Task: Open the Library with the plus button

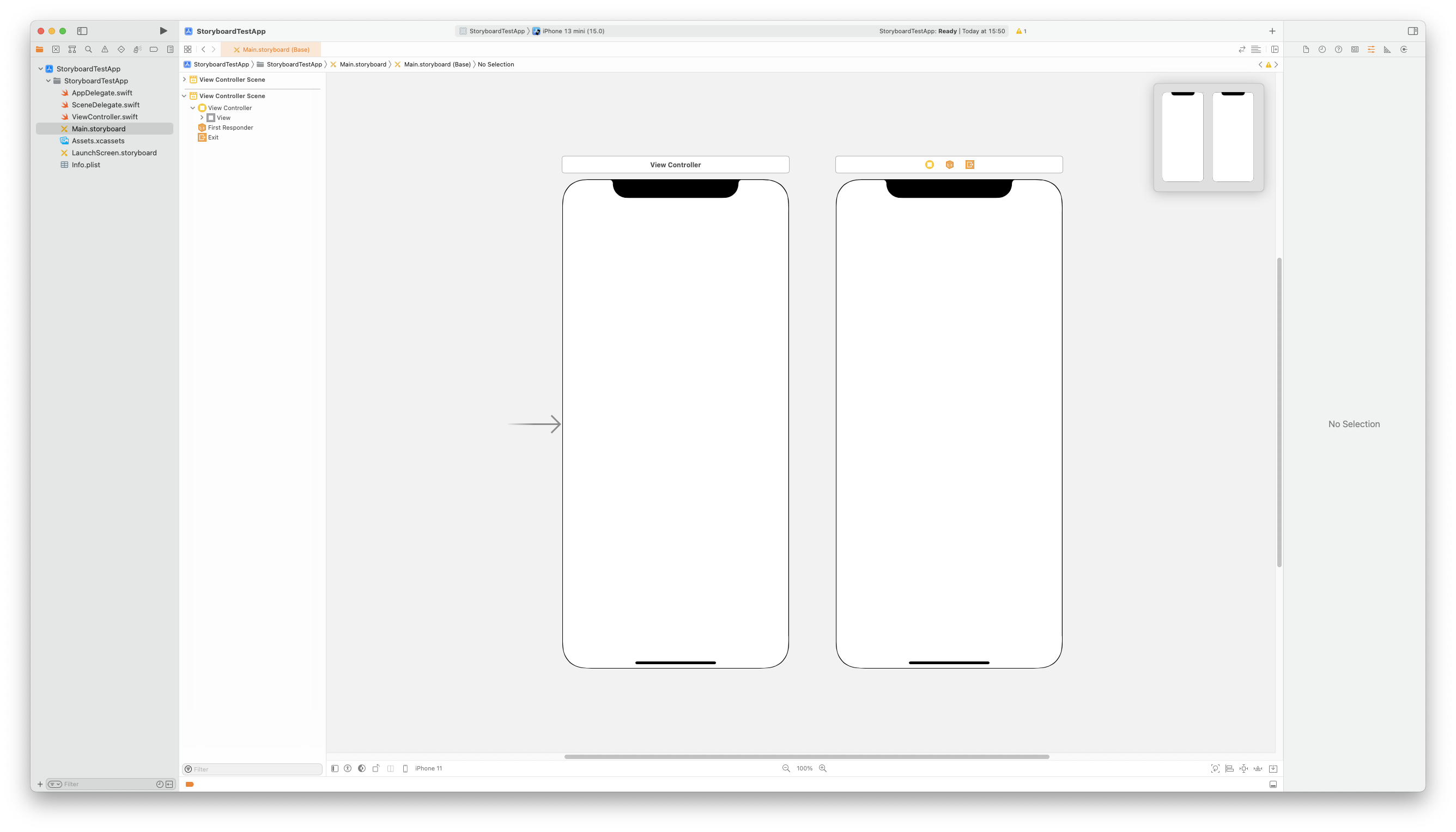Action: (1272, 31)
